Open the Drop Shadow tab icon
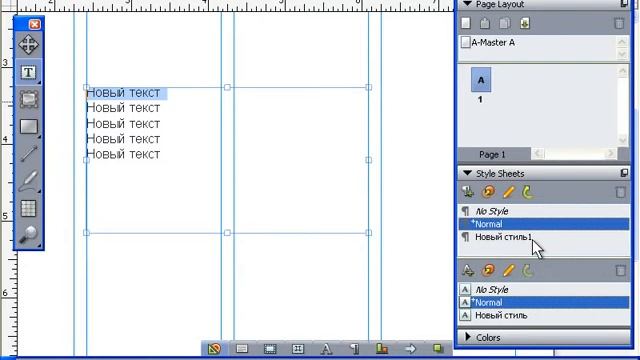Image resolution: width=640 pixels, height=360 pixels. click(x=438, y=349)
